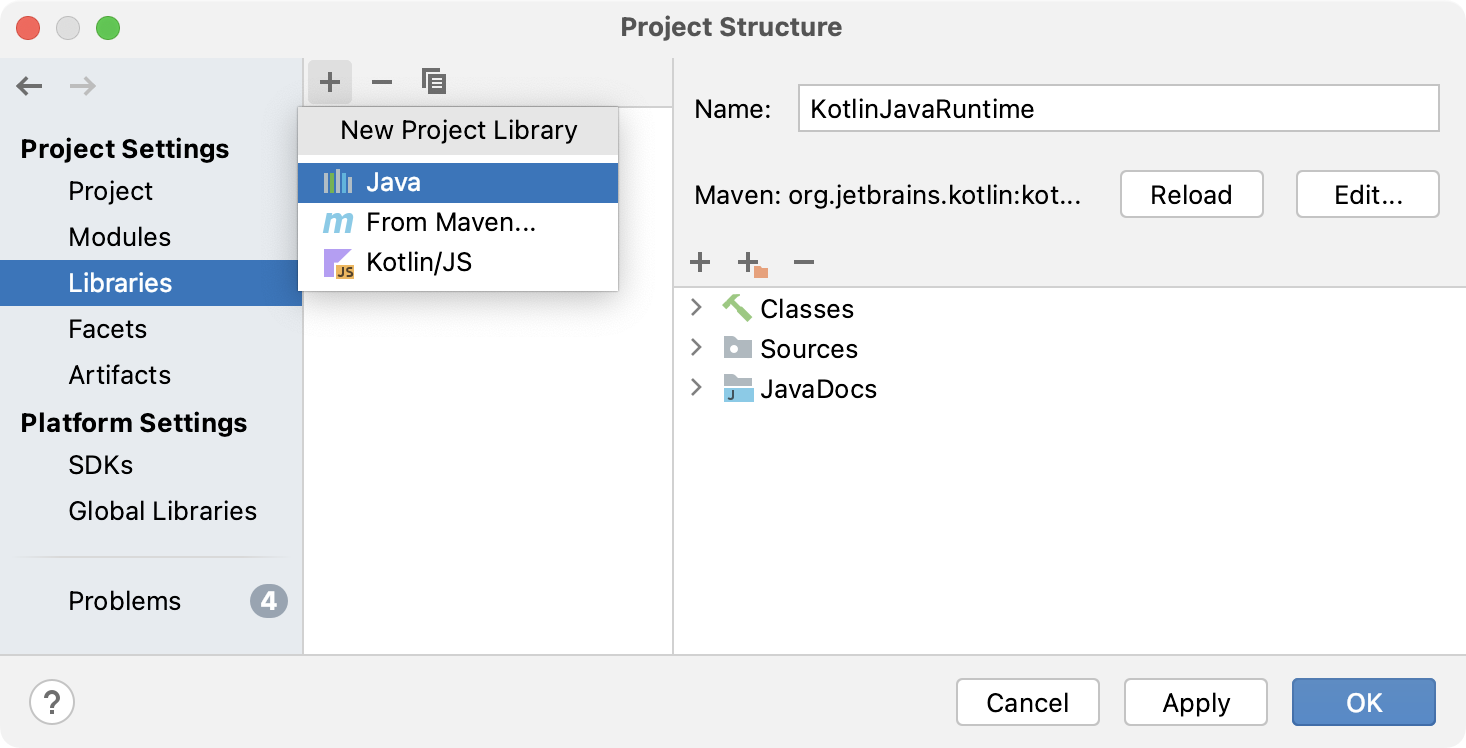Choose Kotlin/JS library type
1466x748 pixels.
coord(458,263)
